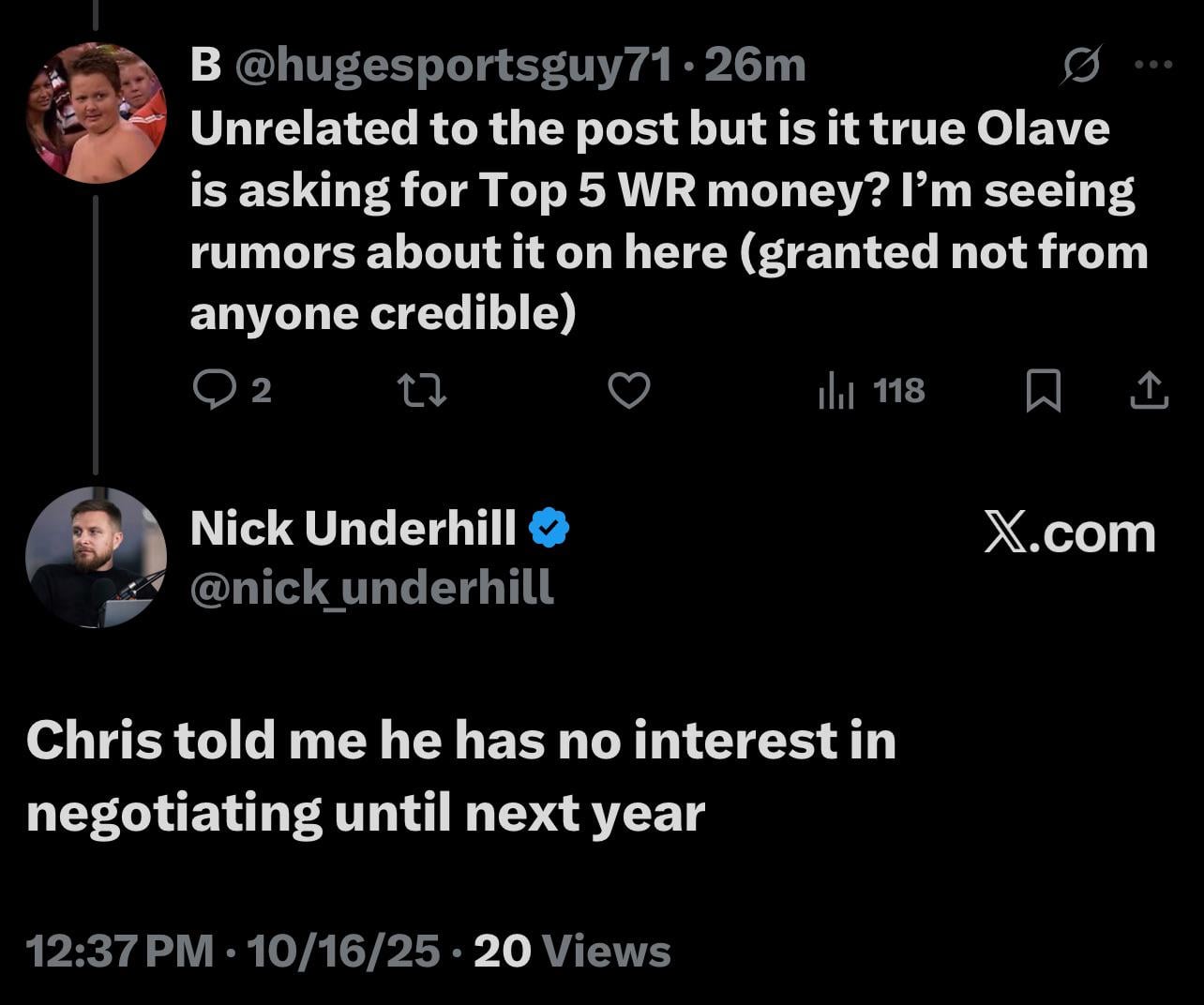Open the three-dot more options menu
Screen dimensions: 1204x1005
click(x=1153, y=66)
